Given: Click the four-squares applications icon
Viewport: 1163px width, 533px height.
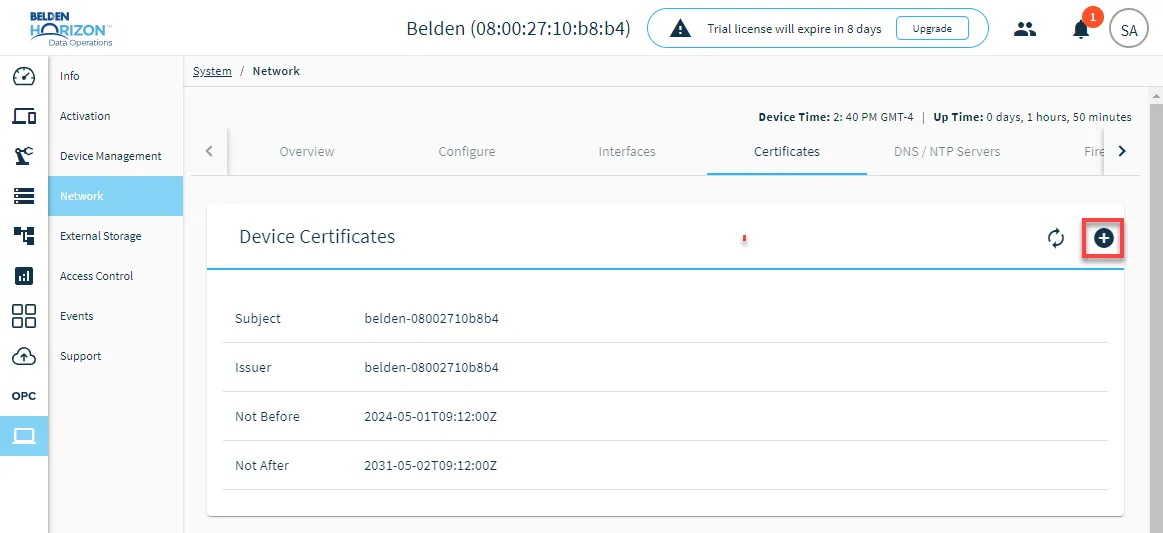Looking at the screenshot, I should [x=24, y=316].
